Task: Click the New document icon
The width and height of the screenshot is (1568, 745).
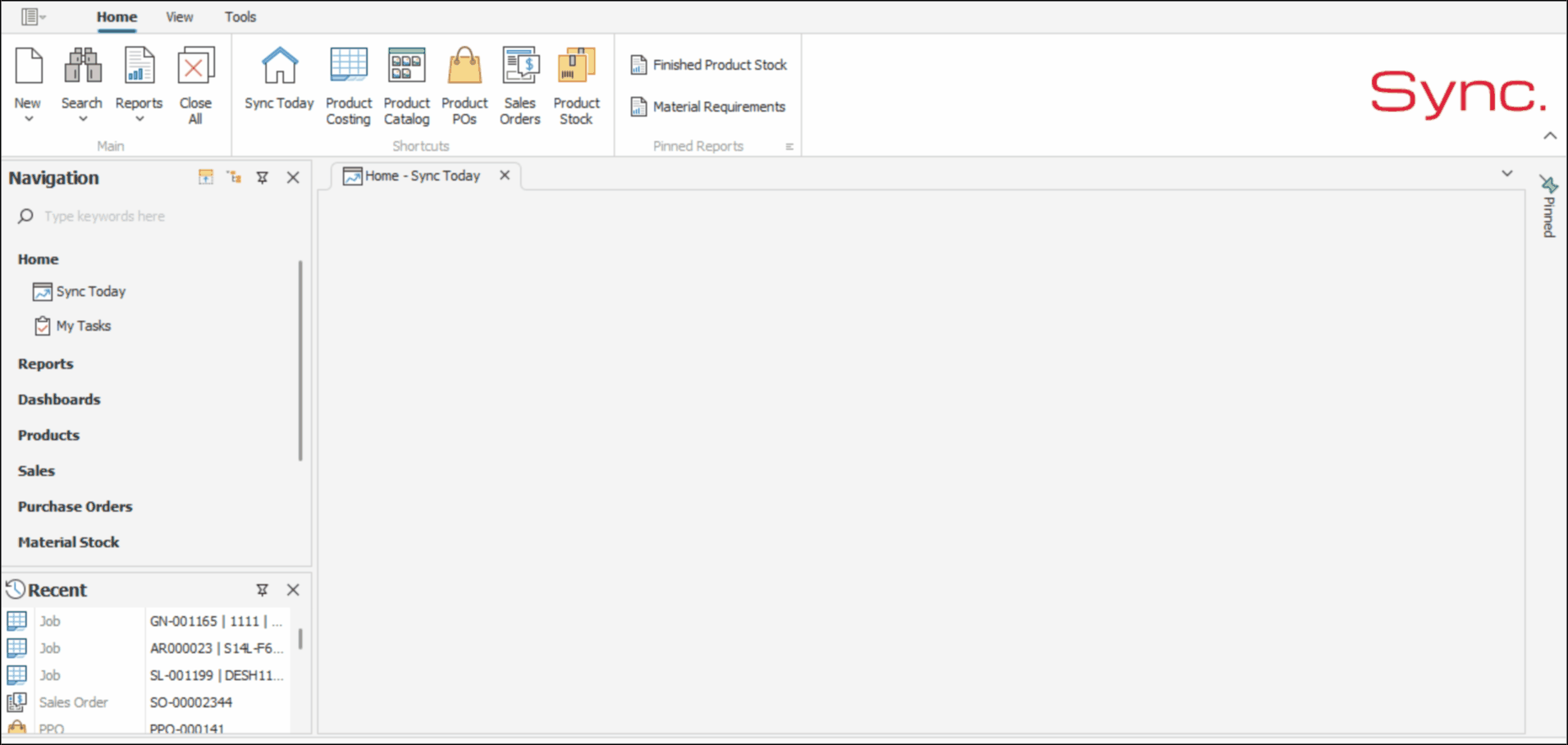Action: point(29,66)
